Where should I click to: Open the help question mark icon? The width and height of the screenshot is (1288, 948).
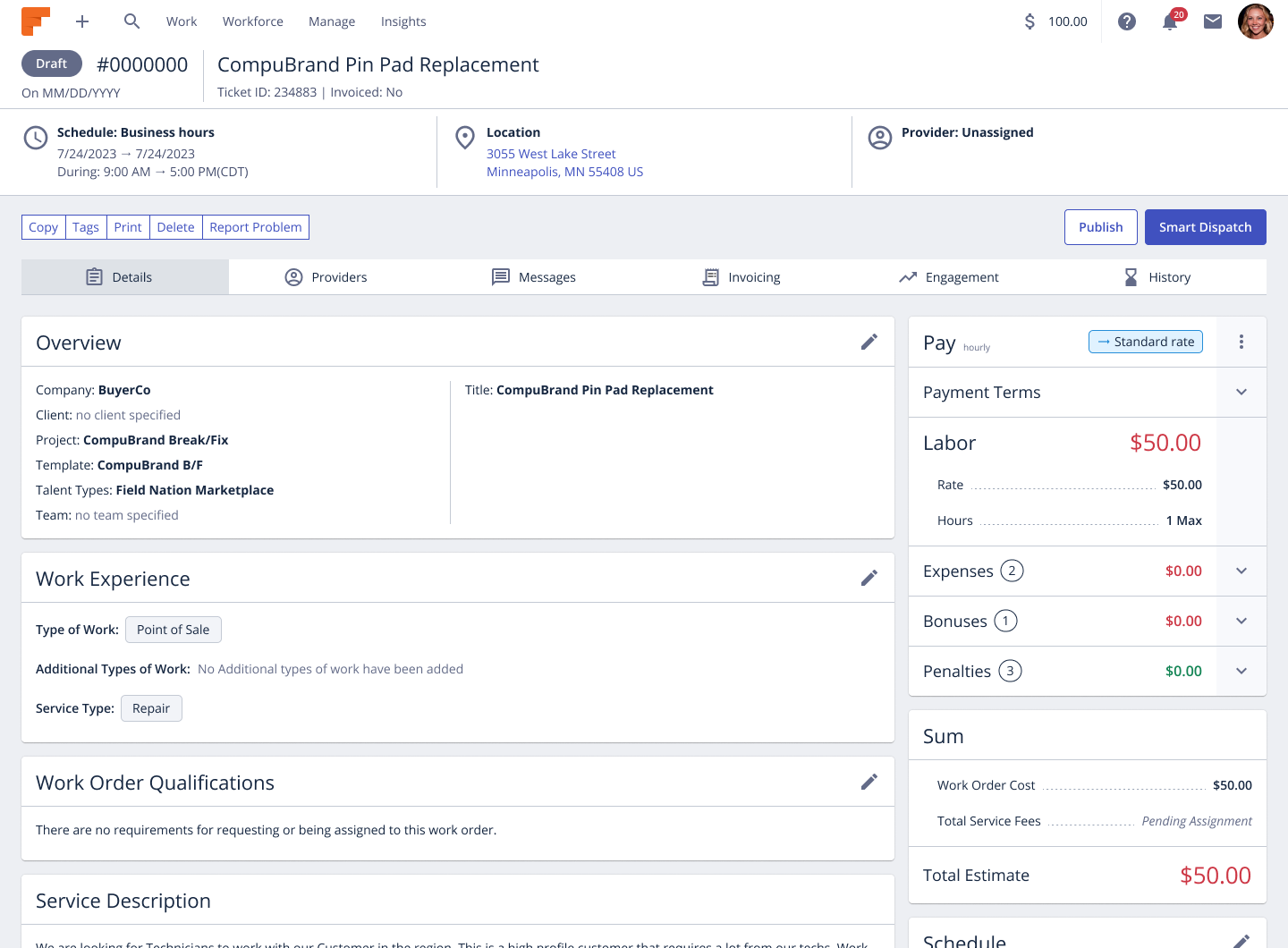(x=1127, y=21)
